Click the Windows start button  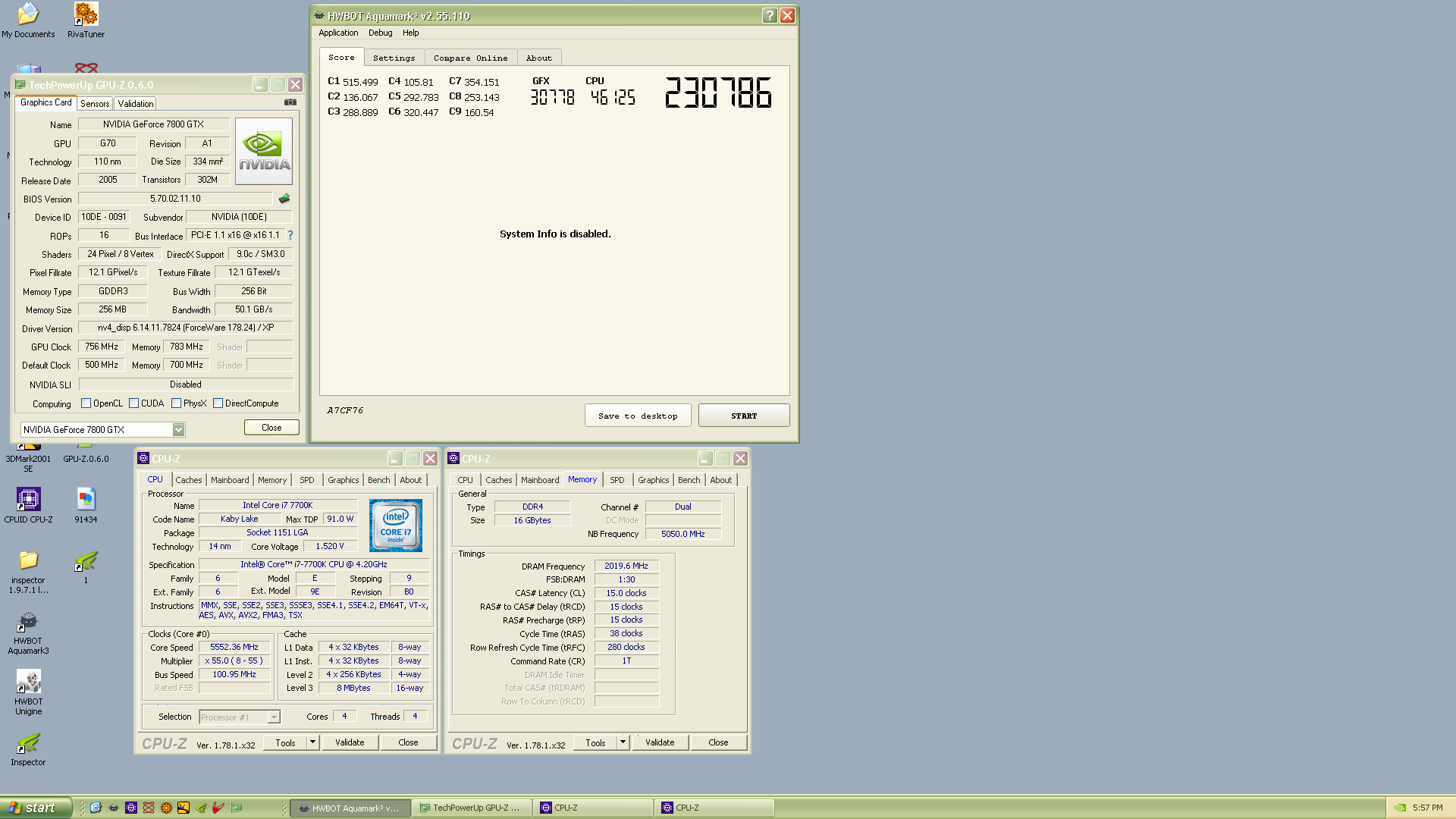(36, 808)
